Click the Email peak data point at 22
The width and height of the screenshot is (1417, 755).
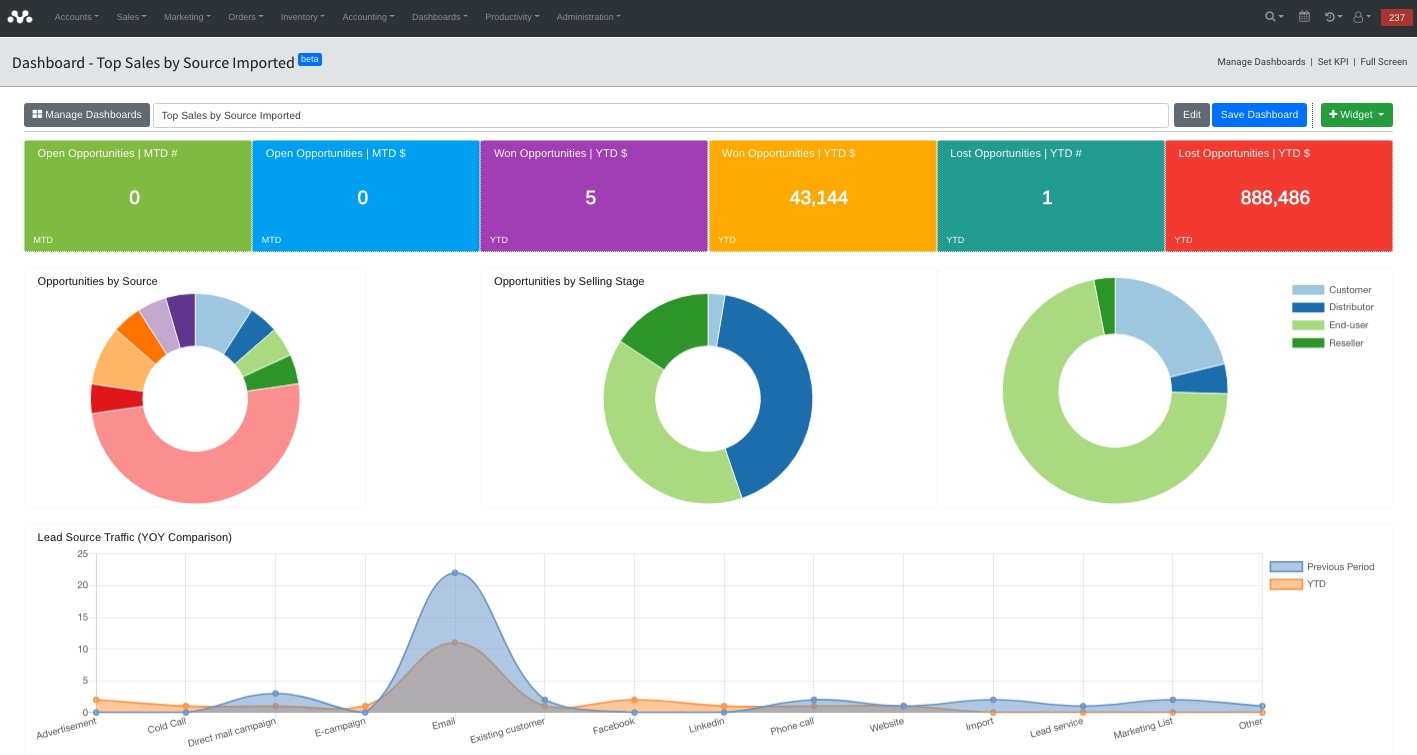pyautogui.click(x=455, y=573)
